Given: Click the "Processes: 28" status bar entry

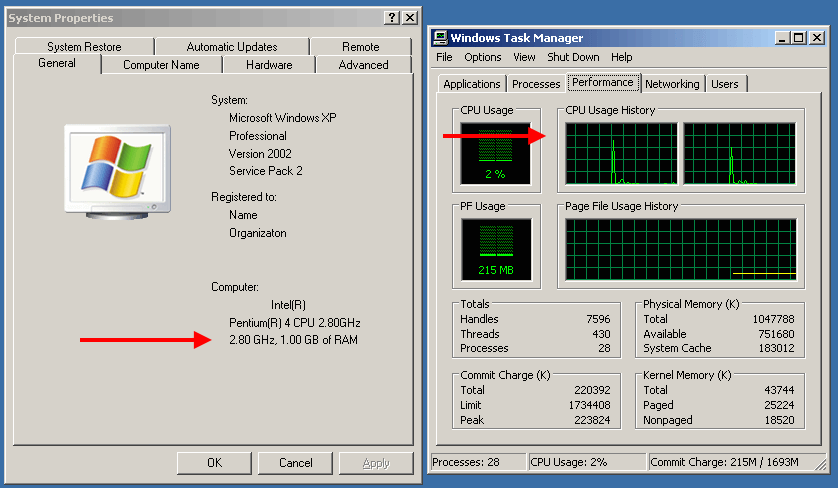Looking at the screenshot, I should [478, 462].
